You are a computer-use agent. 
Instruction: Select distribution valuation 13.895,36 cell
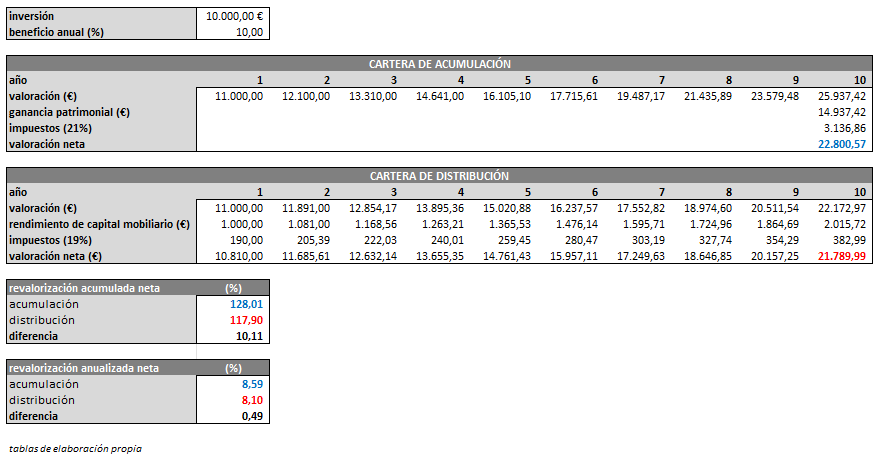440,208
